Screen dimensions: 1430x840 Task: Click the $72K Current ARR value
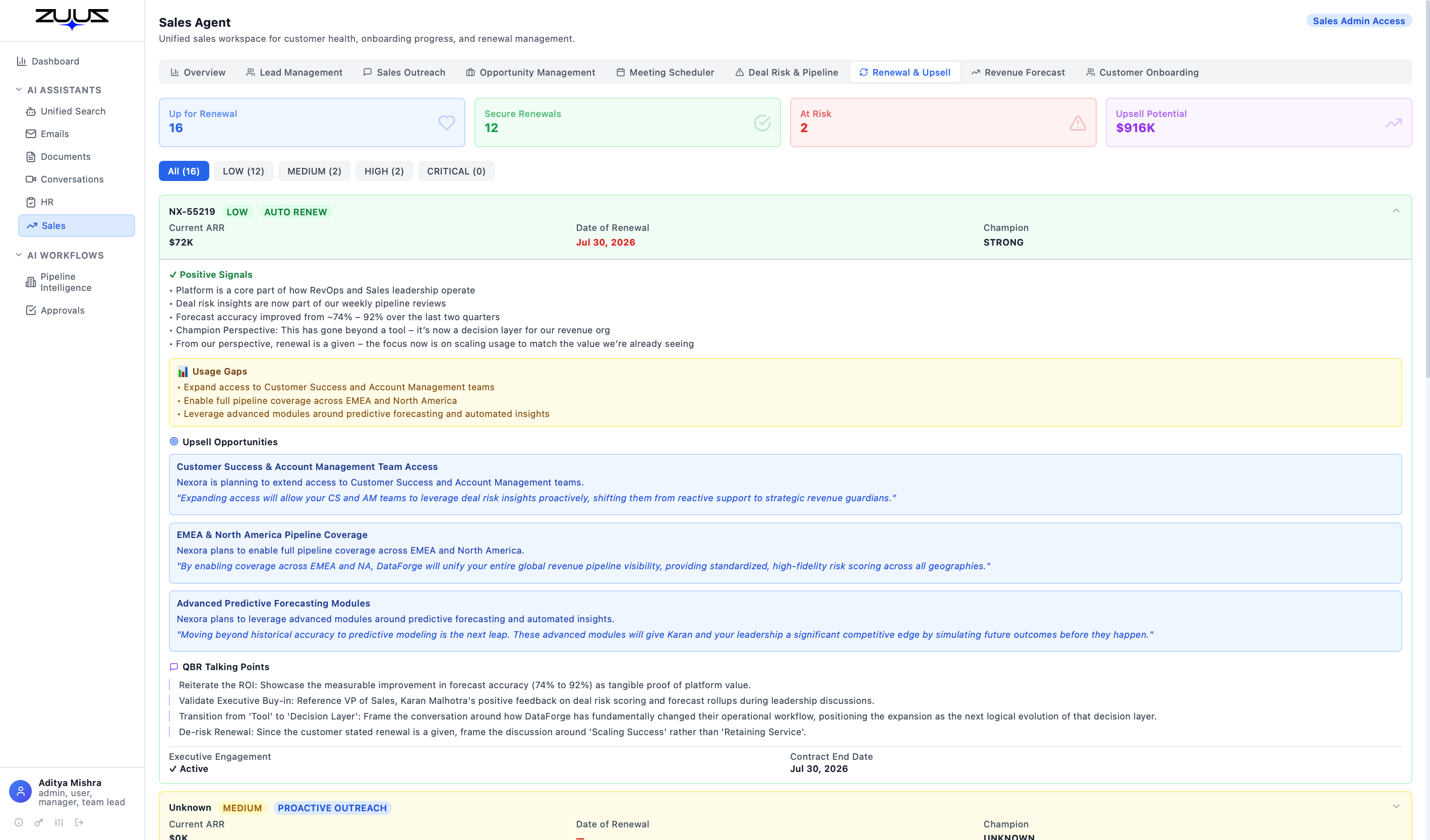tap(181, 243)
